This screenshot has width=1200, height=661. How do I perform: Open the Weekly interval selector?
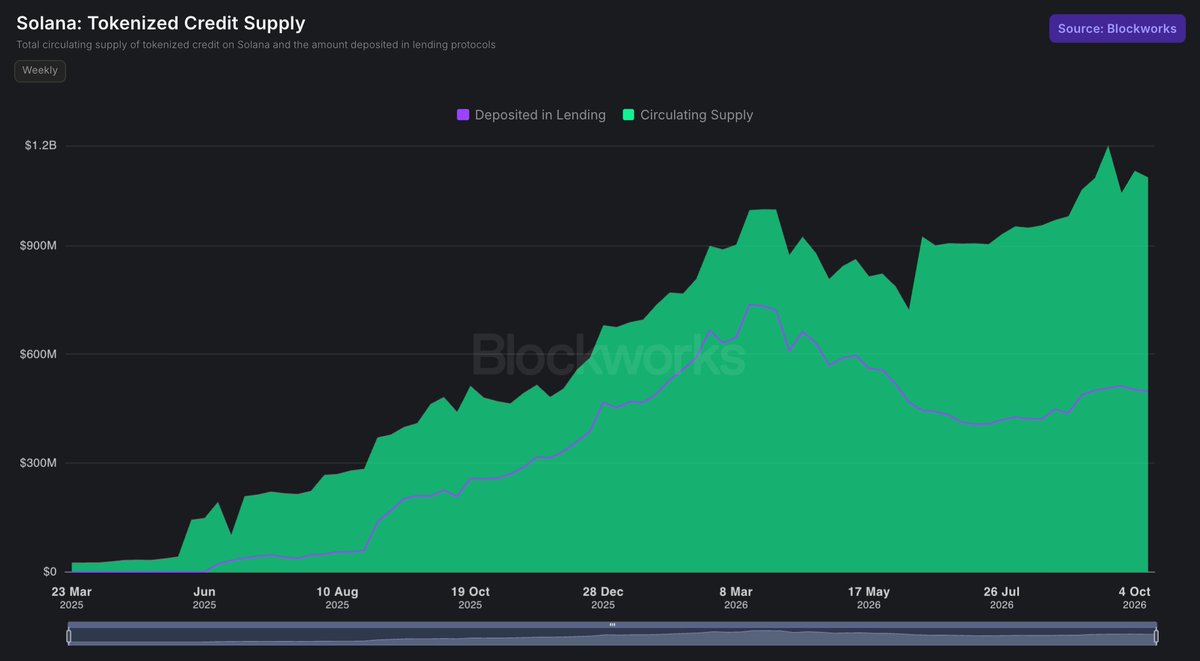(x=40, y=71)
